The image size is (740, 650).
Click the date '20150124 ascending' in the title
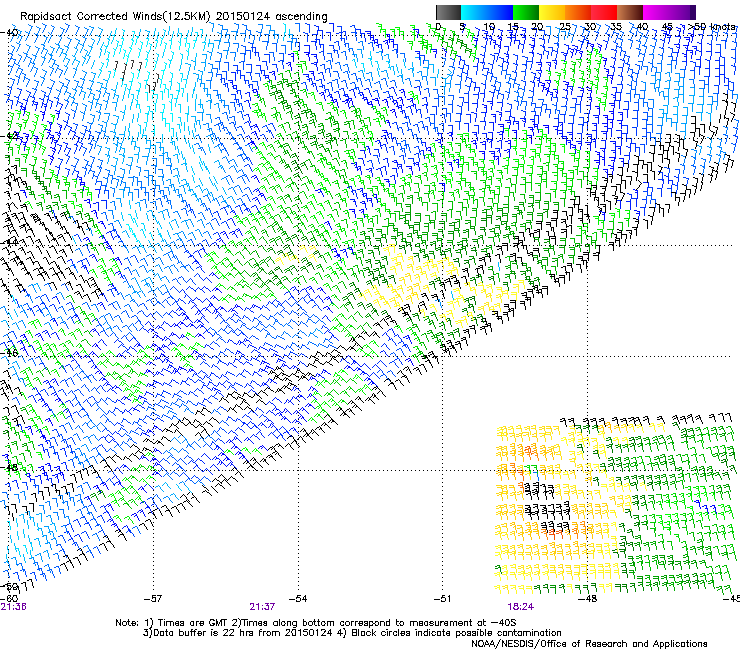tap(272, 17)
